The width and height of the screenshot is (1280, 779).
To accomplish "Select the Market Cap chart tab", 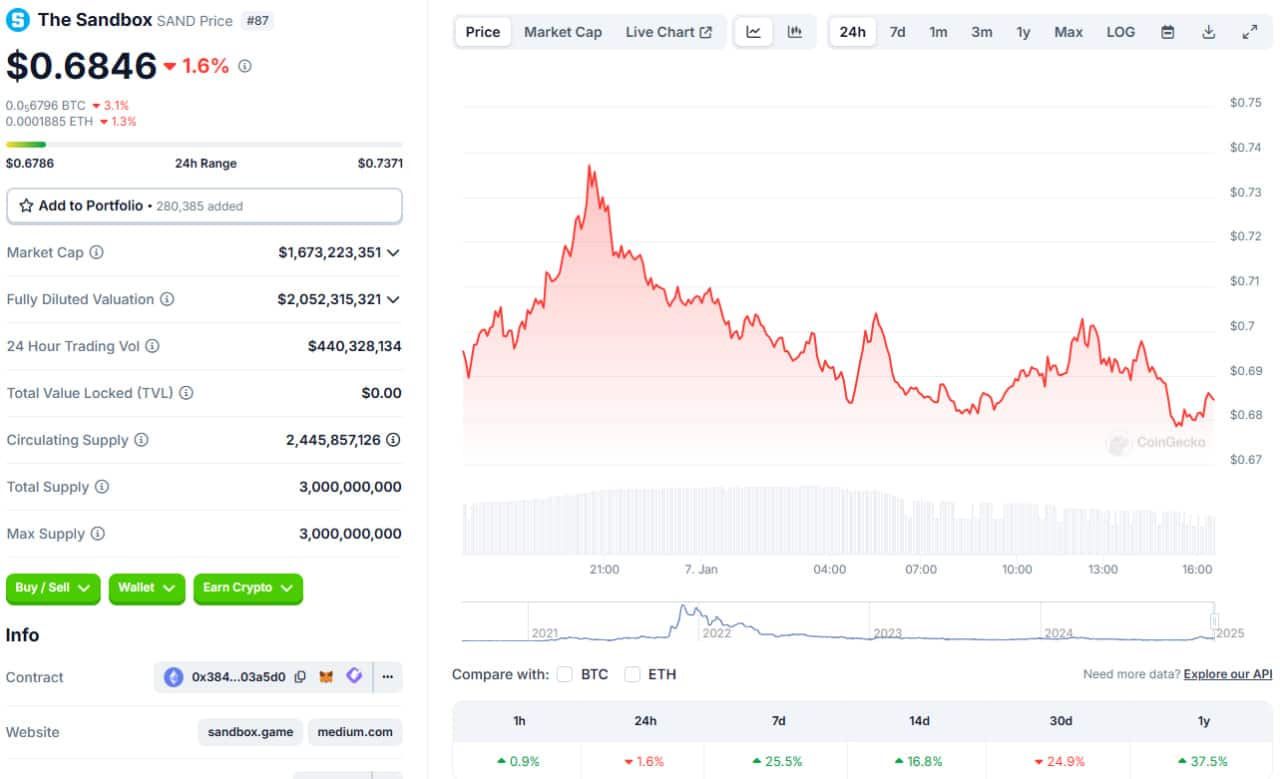I will click(x=563, y=32).
